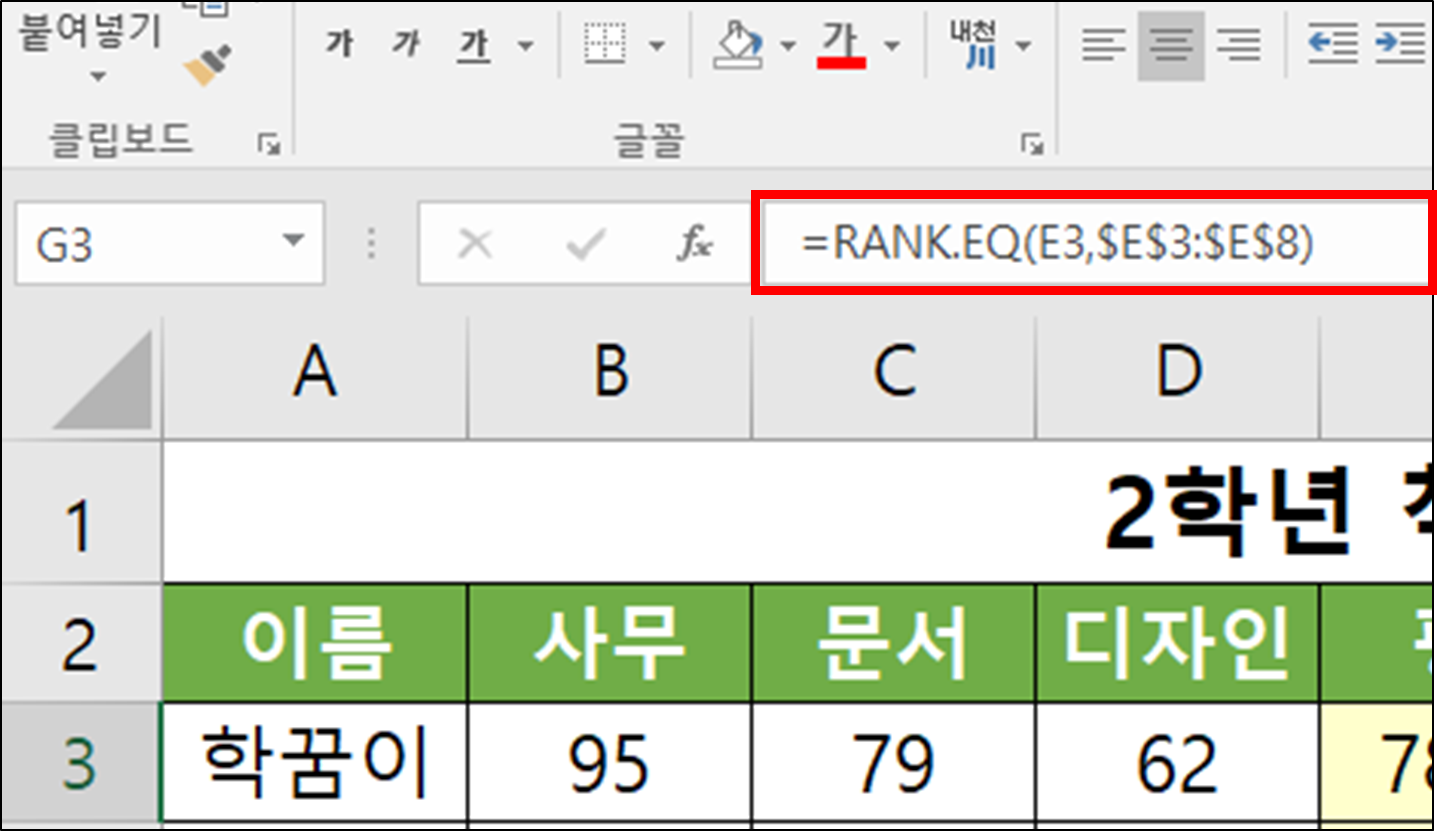Viewport: 1437px width, 831px height.
Task: Open the Border styles dropdown arrow
Action: coord(657,43)
